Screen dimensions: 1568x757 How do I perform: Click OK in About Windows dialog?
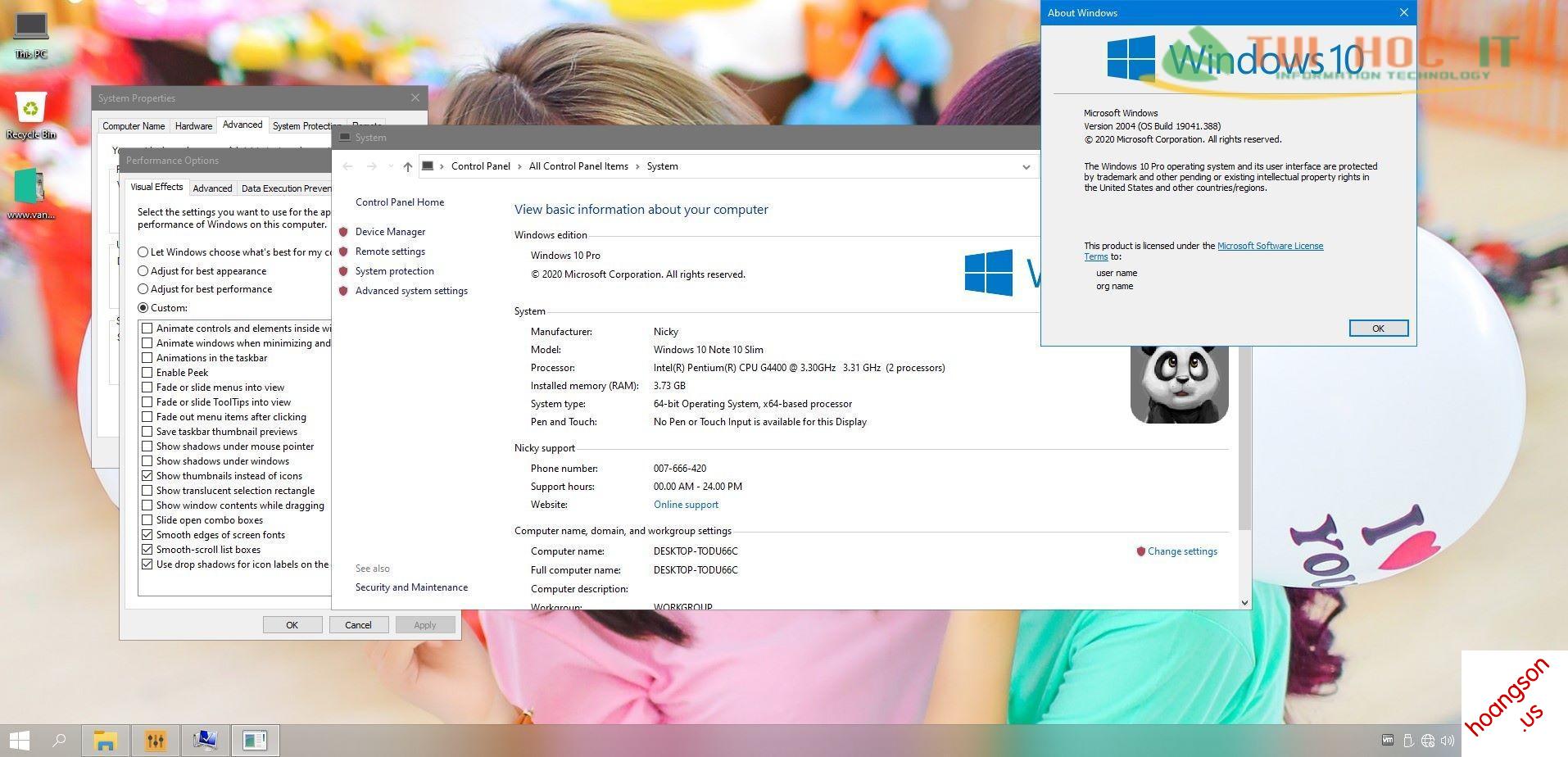point(1378,329)
